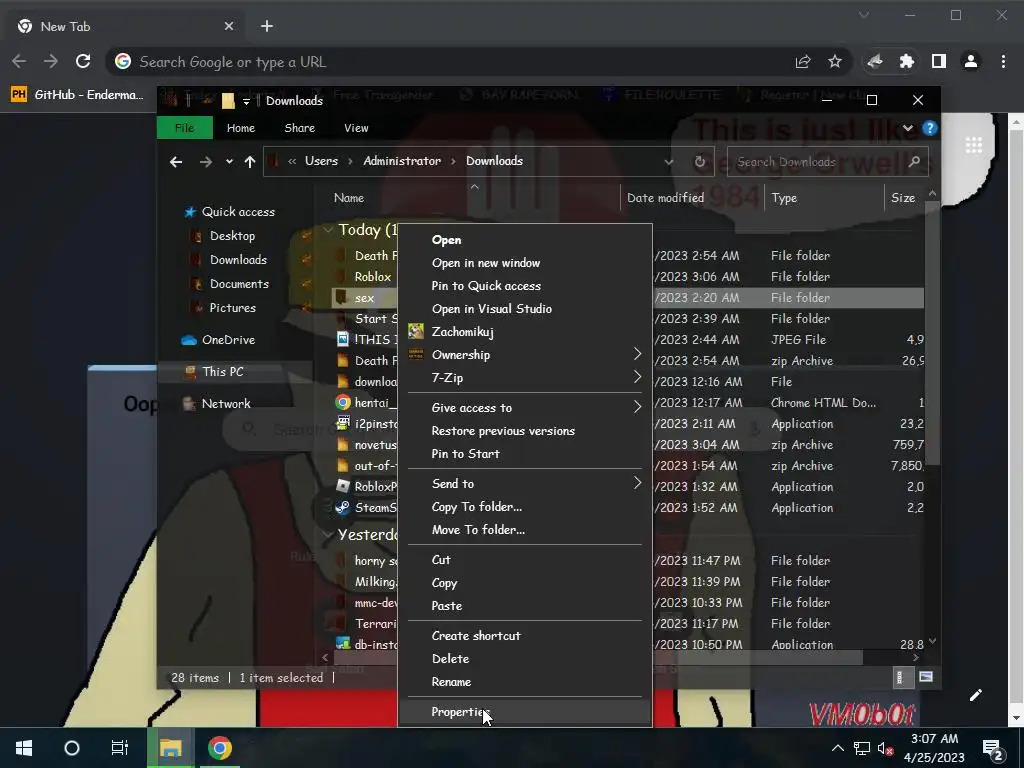Screen dimensions: 1024x768
Task: Bookmark the page with the star icon
Action: (835, 61)
